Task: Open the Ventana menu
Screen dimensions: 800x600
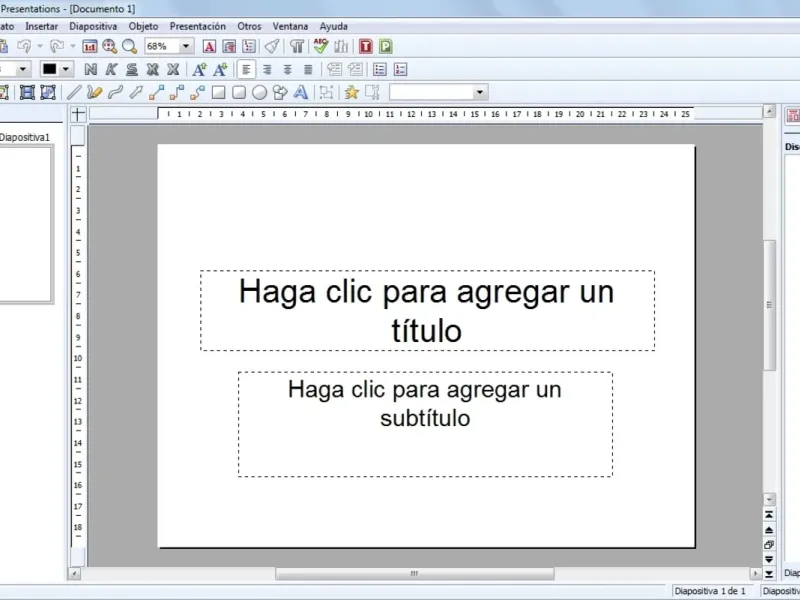Action: pos(290,27)
